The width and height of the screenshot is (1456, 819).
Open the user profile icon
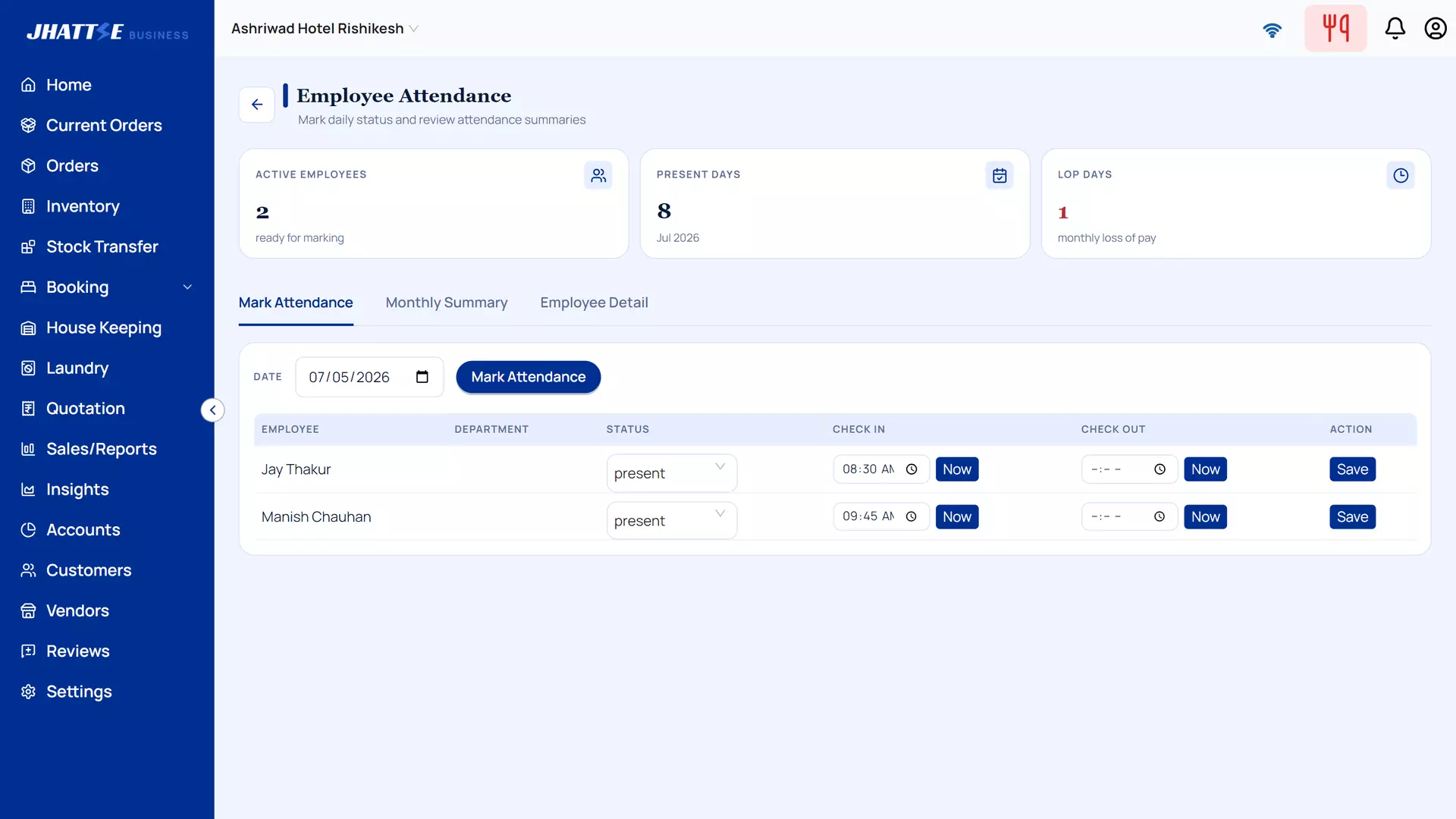tap(1435, 28)
